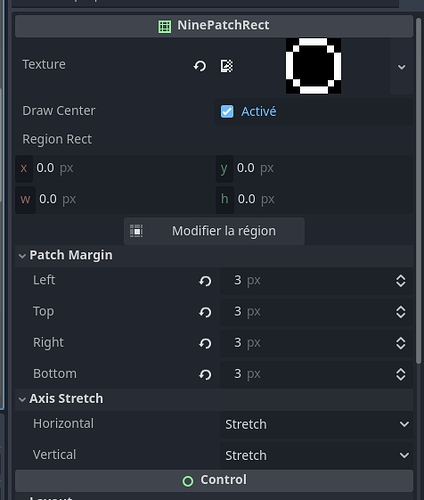
Task: Click the NinePatchRect section header
Action: pyautogui.click(x=214, y=26)
